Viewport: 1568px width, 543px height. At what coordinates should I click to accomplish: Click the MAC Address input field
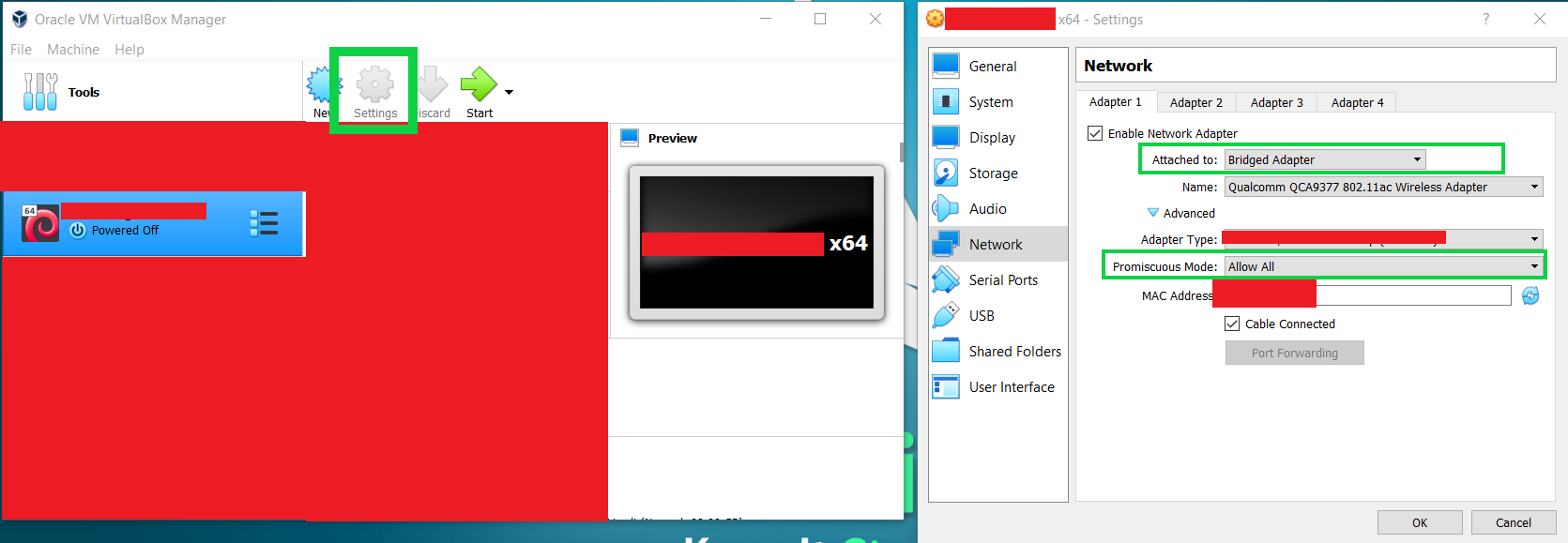pyautogui.click(x=1412, y=296)
